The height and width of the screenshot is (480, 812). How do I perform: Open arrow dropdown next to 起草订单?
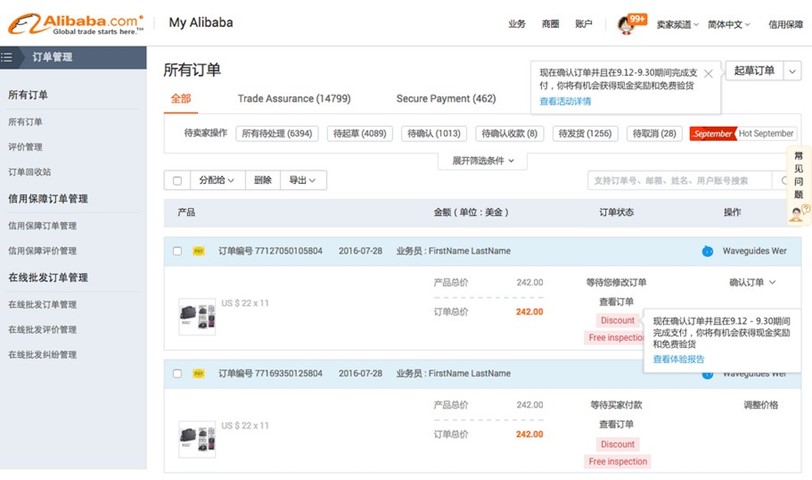(x=792, y=71)
